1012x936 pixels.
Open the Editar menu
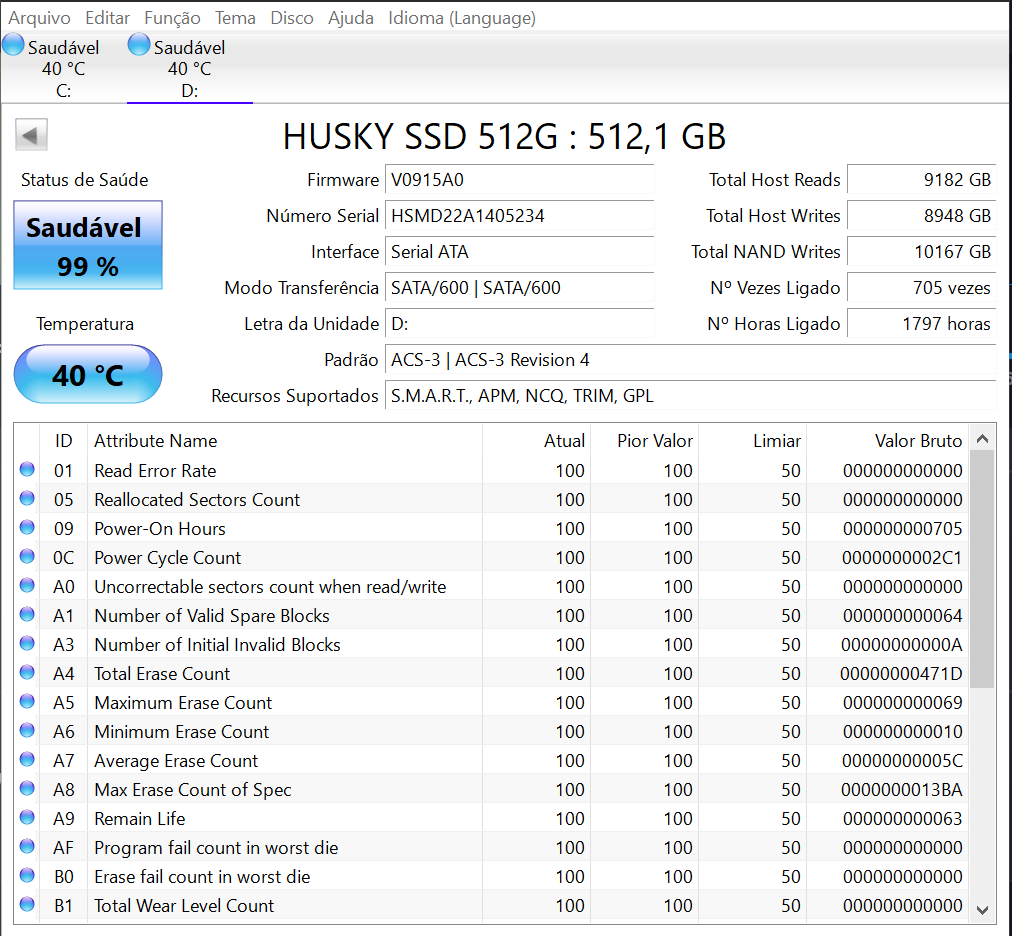tap(107, 18)
